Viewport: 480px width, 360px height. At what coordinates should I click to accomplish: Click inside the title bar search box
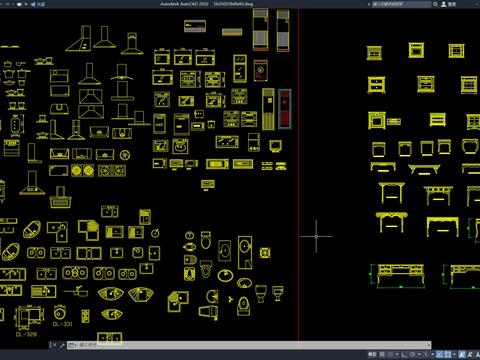(x=401, y=4)
